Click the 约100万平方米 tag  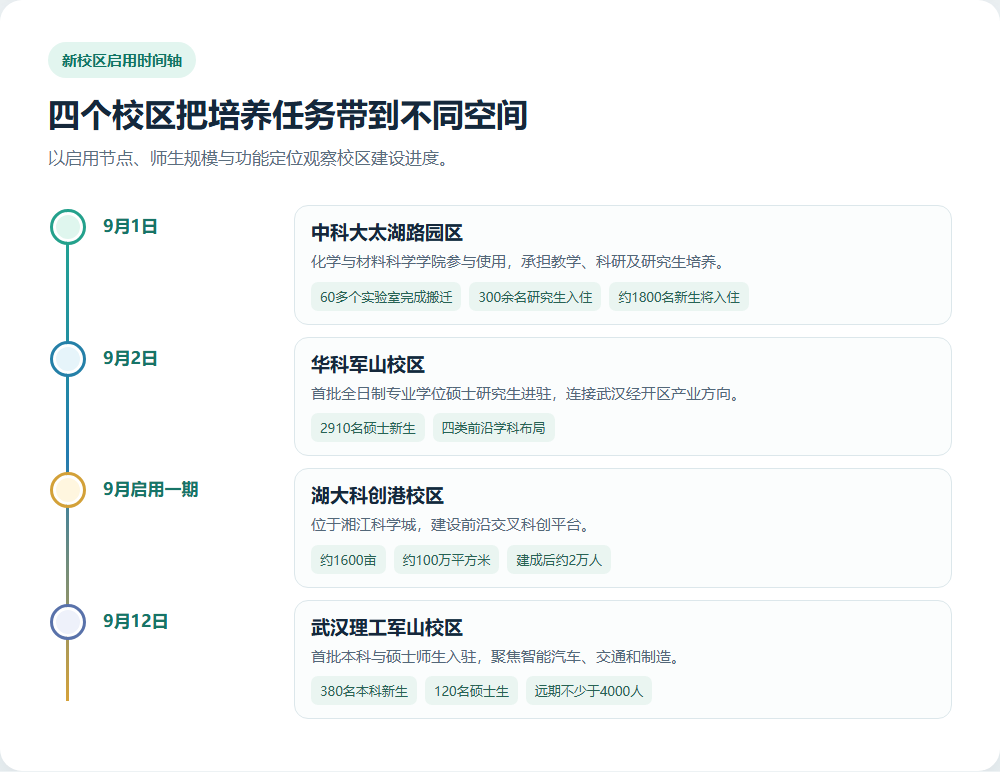(446, 560)
